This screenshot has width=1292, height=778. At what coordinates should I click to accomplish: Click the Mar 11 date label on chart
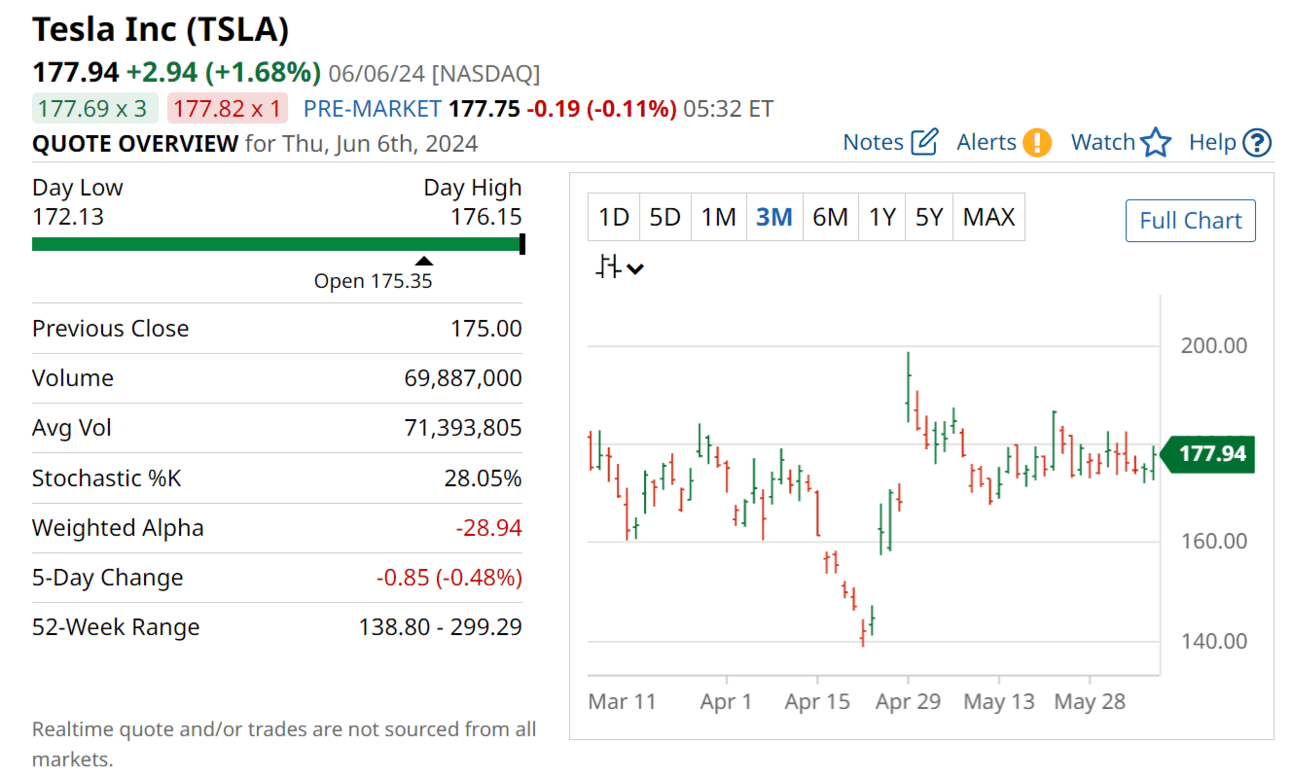tap(622, 701)
